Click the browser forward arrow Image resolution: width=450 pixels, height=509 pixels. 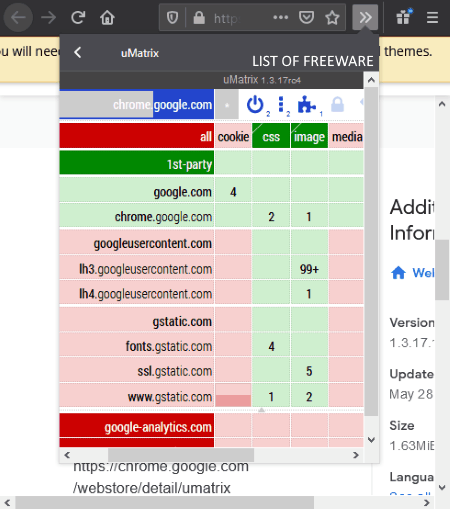[x=49, y=17]
